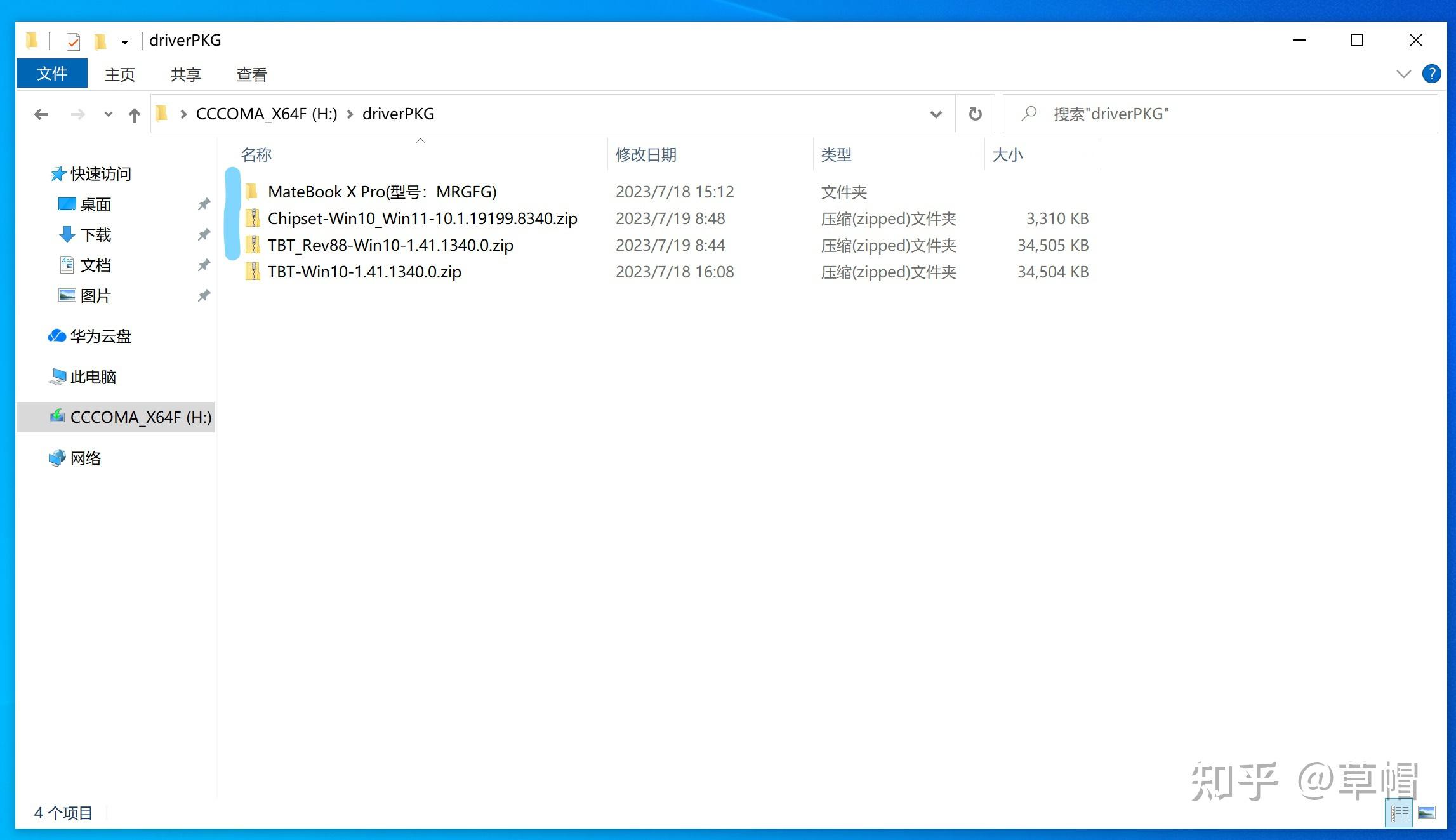Image resolution: width=1456 pixels, height=840 pixels.
Task: Click the back navigation arrow
Action: click(41, 114)
